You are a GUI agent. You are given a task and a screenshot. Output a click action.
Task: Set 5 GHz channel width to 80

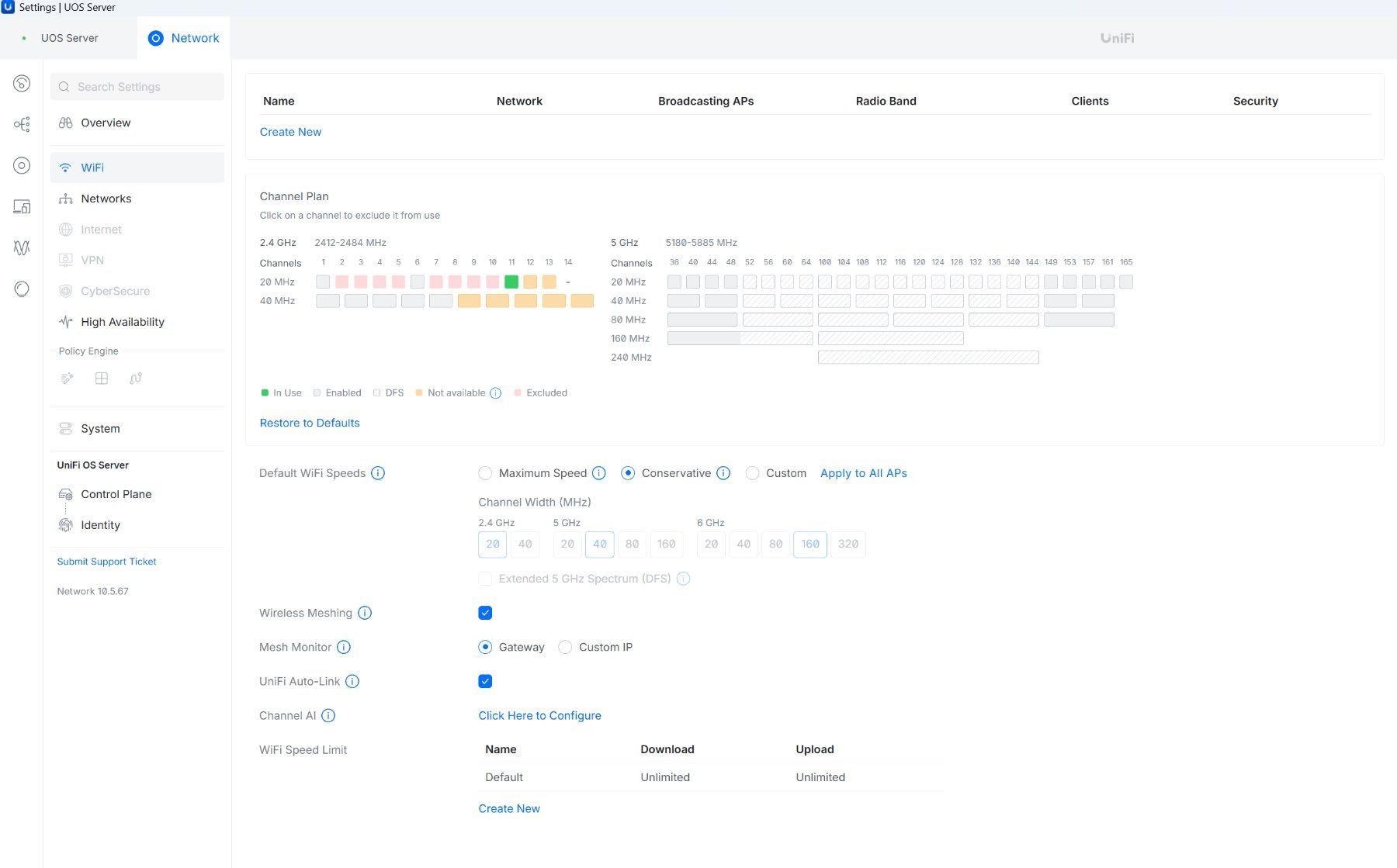tap(633, 545)
